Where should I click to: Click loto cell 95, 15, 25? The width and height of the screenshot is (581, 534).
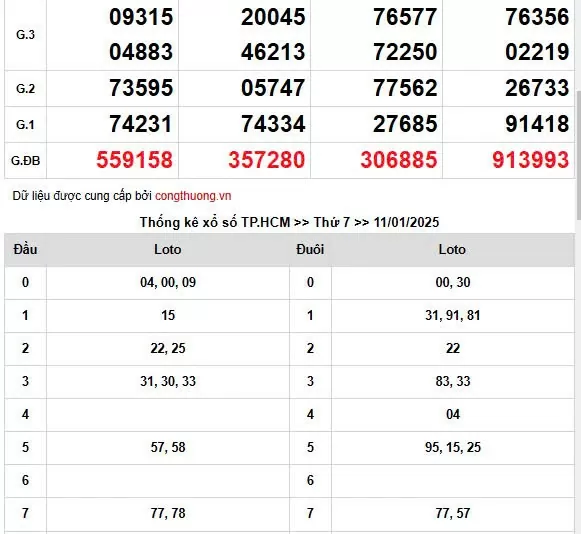pyautogui.click(x=453, y=447)
